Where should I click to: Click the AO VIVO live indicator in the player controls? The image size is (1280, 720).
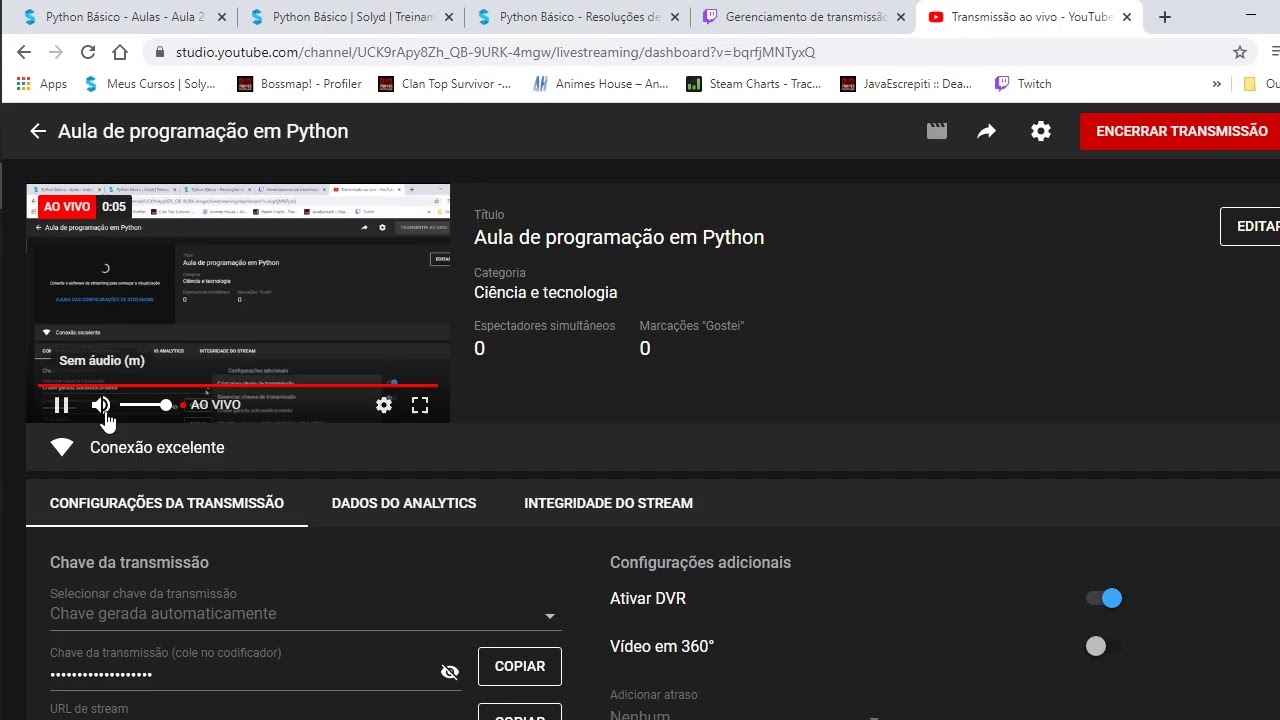coord(210,405)
